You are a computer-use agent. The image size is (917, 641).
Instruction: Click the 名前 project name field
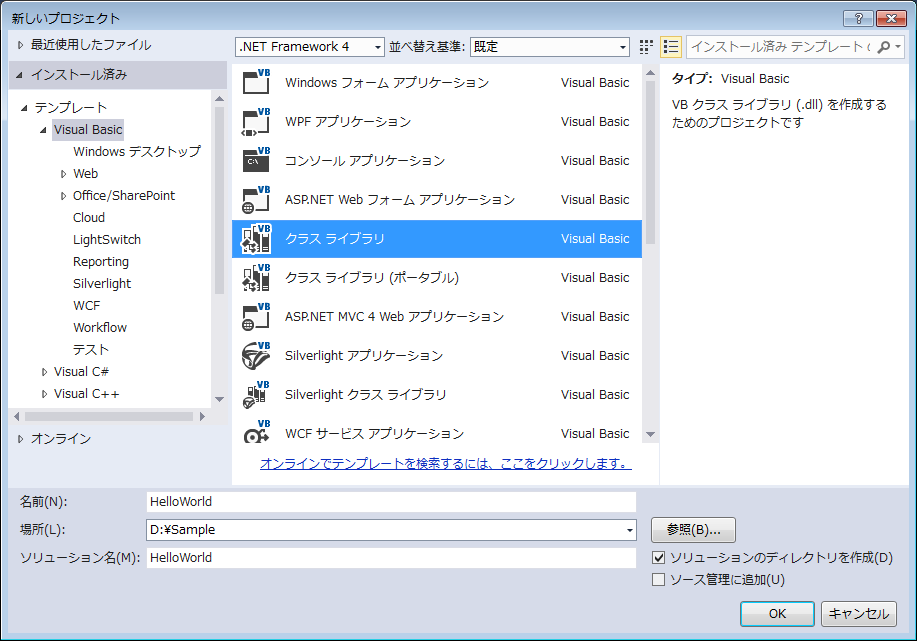pyautogui.click(x=391, y=502)
